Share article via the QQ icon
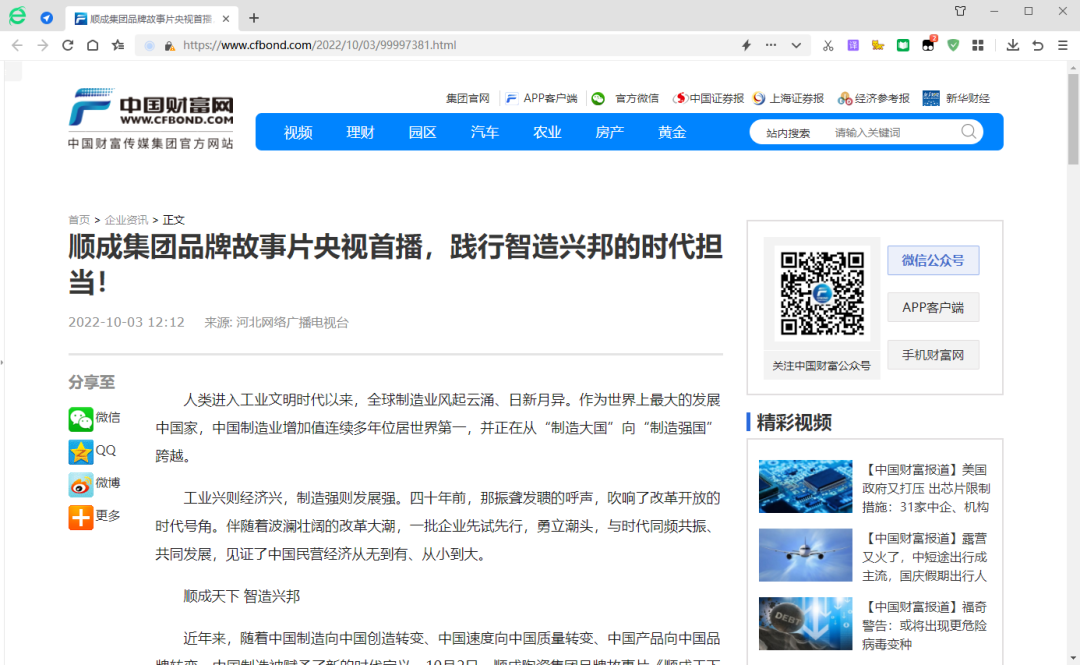 click(x=81, y=451)
